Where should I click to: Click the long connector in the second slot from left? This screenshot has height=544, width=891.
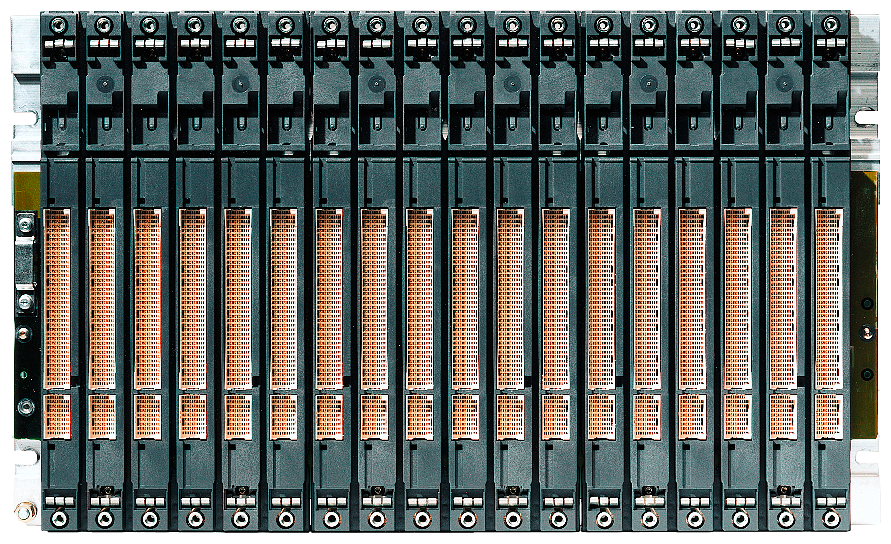point(102,298)
